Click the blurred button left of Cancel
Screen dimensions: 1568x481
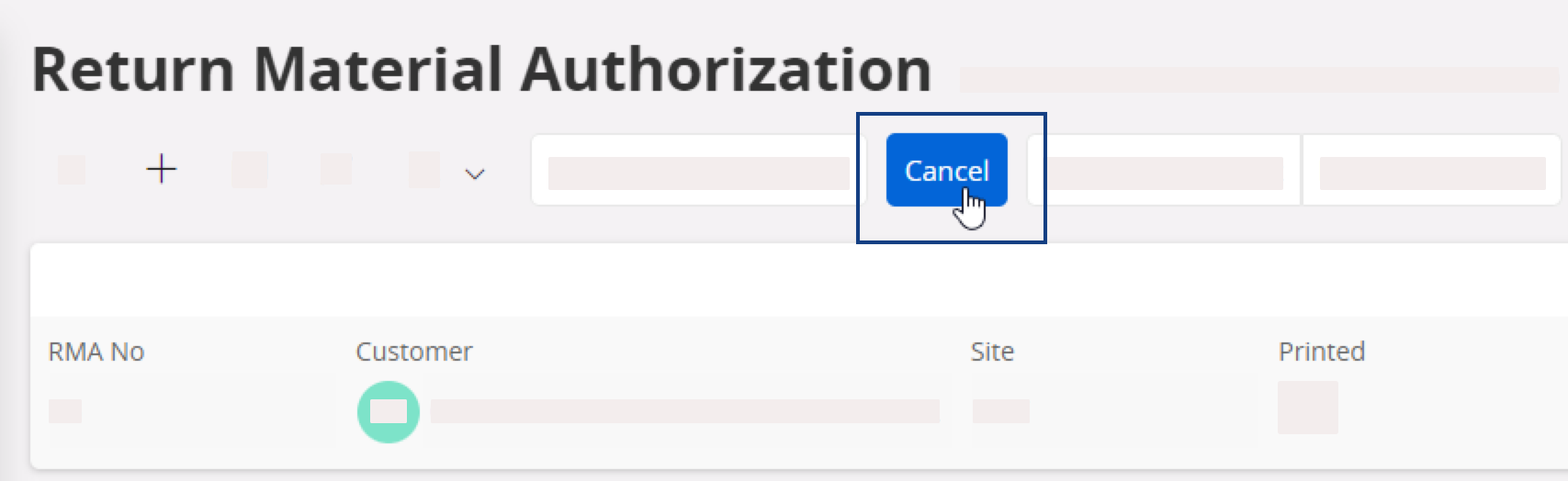(x=699, y=172)
